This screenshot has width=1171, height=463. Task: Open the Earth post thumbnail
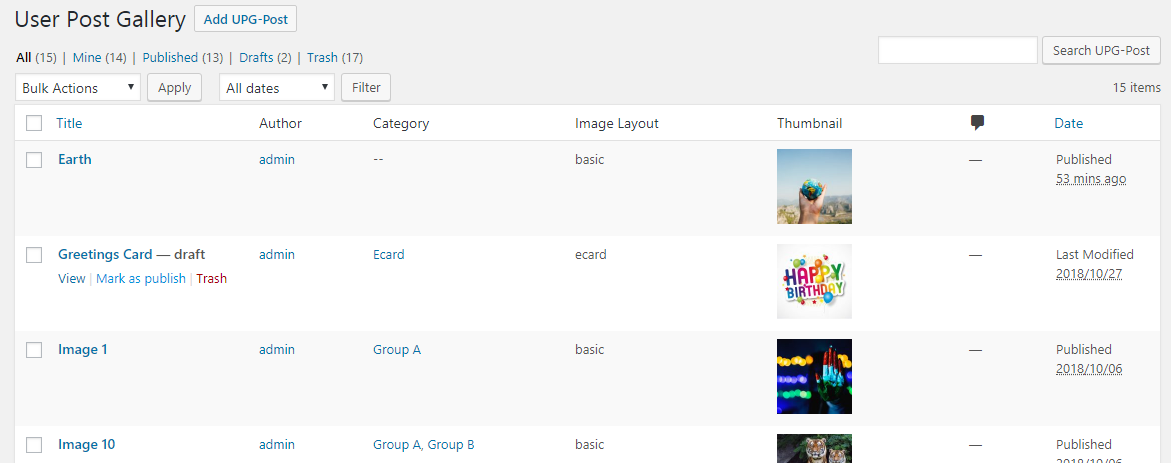(x=814, y=186)
